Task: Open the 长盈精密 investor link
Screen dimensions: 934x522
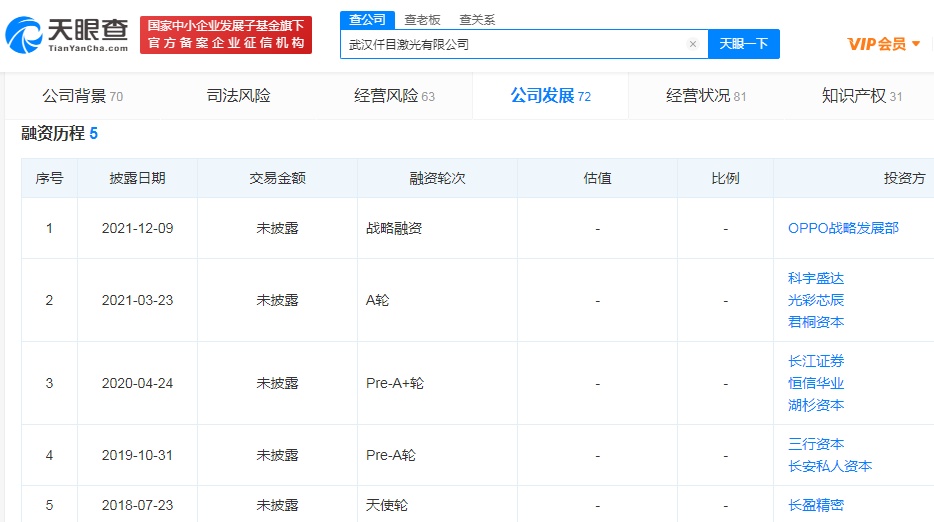Action: (x=816, y=505)
